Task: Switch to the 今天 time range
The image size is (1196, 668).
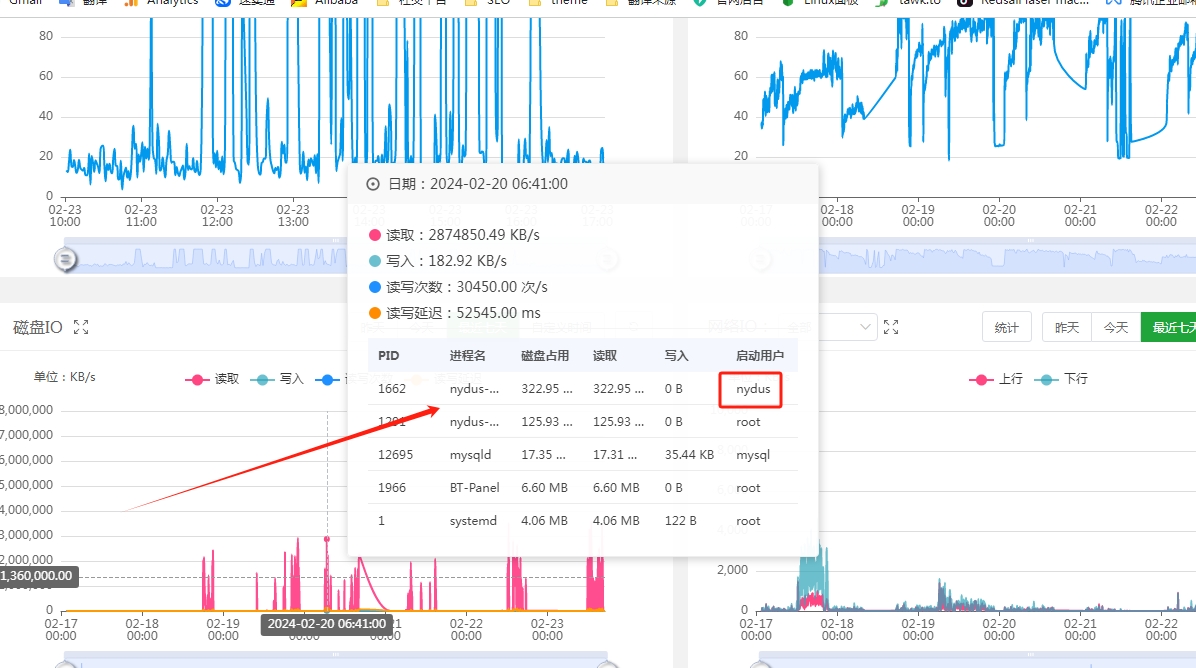Action: 1116,327
